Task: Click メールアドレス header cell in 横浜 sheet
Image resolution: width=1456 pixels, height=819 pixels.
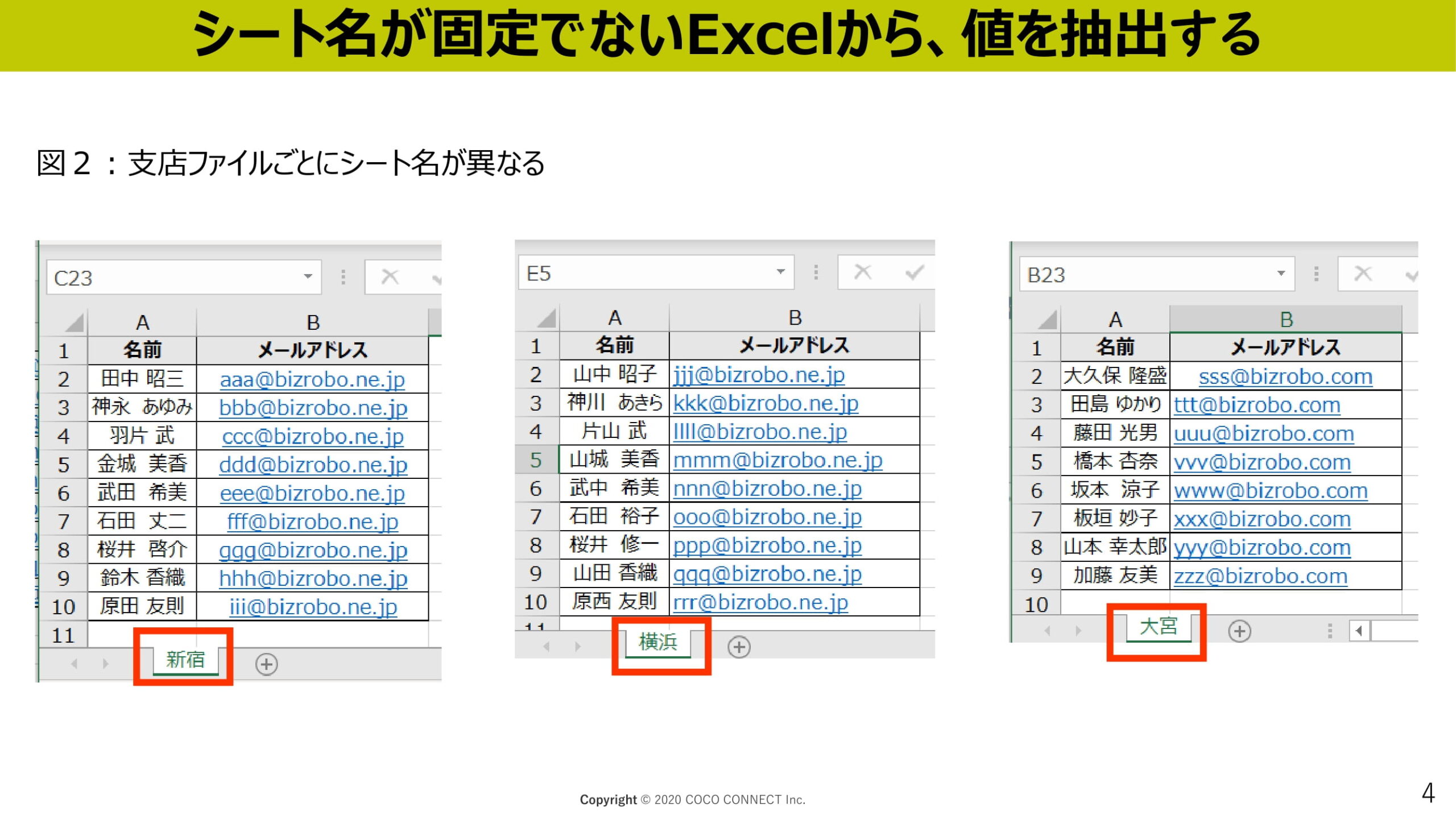Action: 795,346
